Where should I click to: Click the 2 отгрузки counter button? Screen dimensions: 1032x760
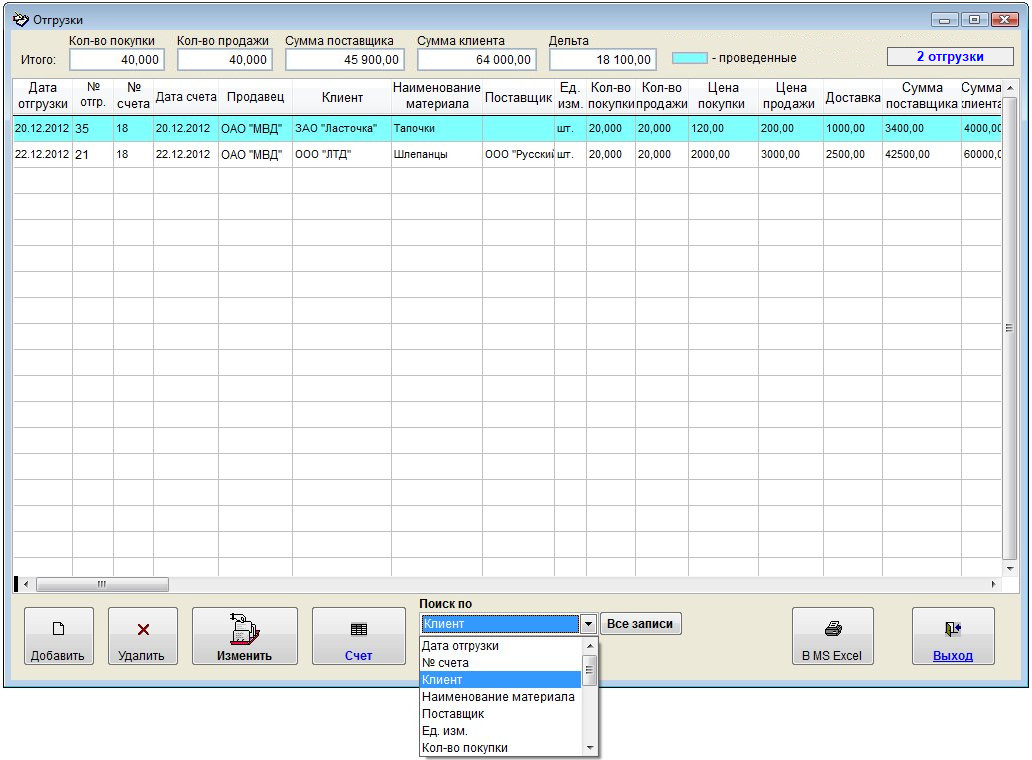point(949,57)
